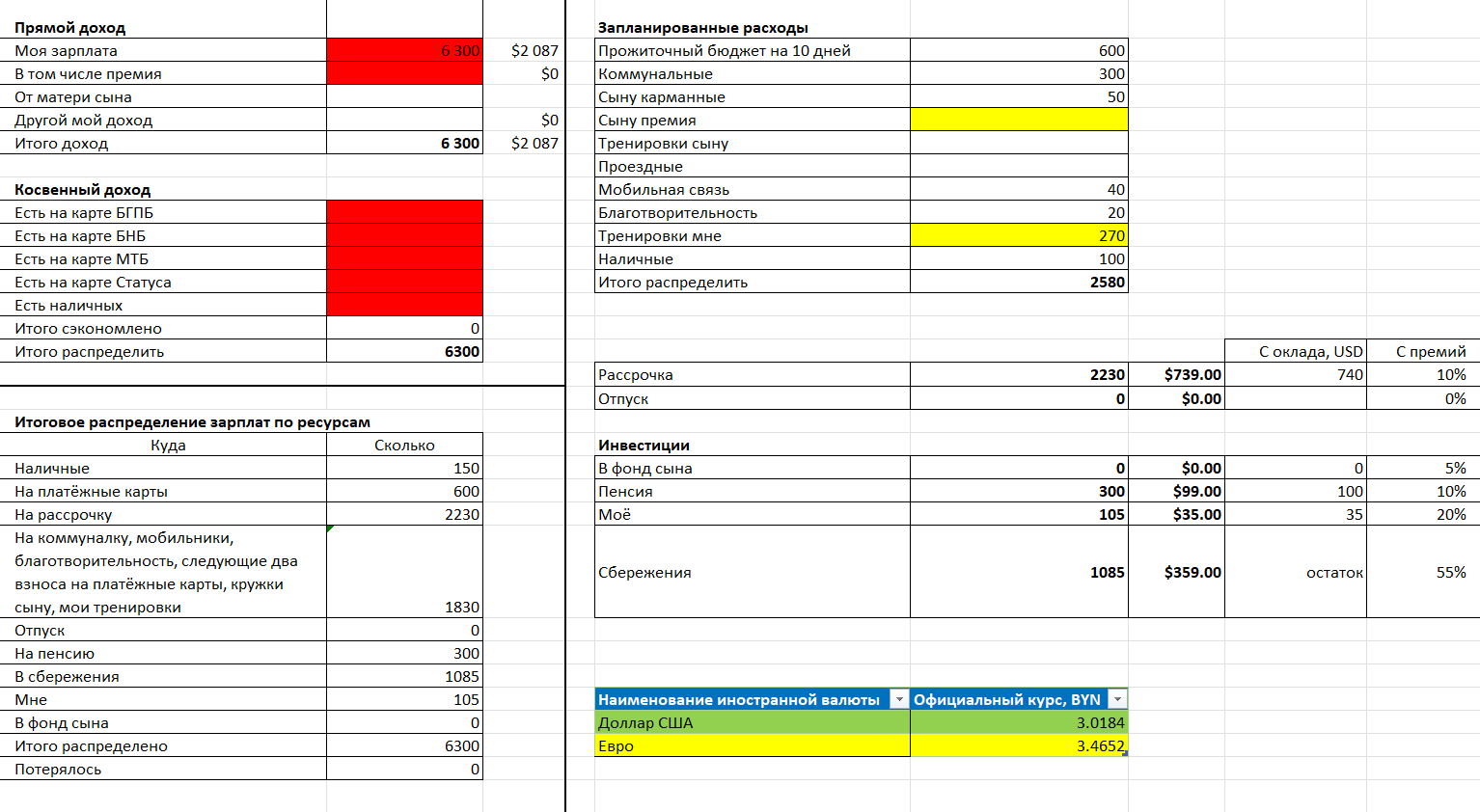This screenshot has height=812, width=1480.
Task: Open the "Наименование иностранной валюты" filter dropdown arrow
Action: click(x=899, y=699)
